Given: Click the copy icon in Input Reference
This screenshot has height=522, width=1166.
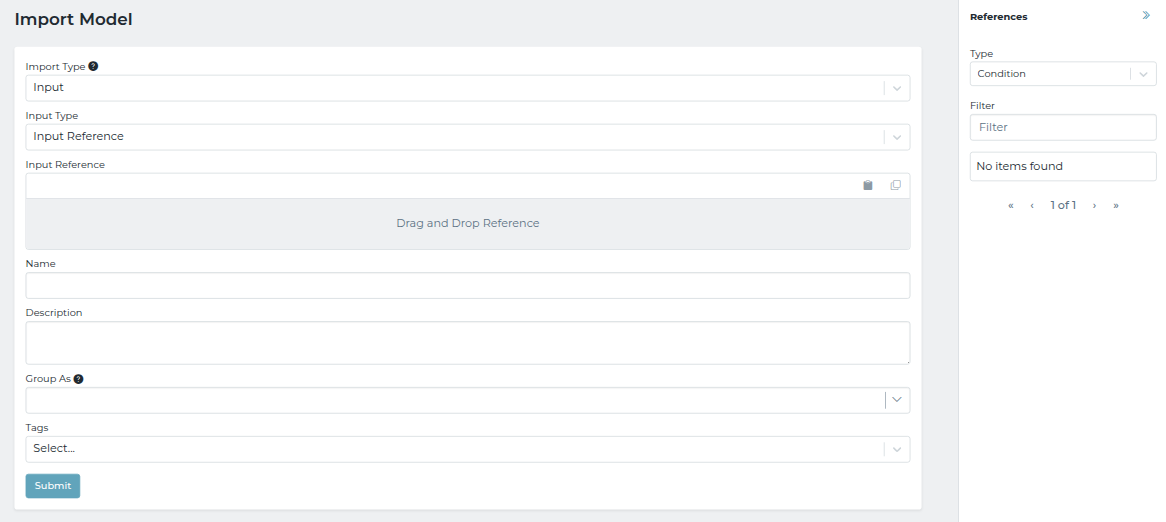Looking at the screenshot, I should tap(895, 185).
